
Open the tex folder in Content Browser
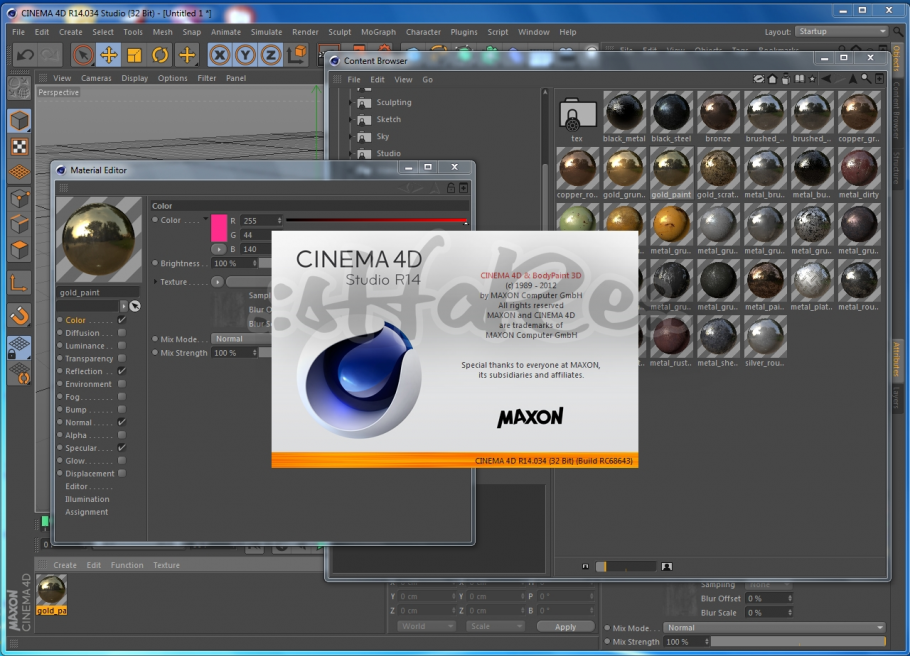pos(577,116)
